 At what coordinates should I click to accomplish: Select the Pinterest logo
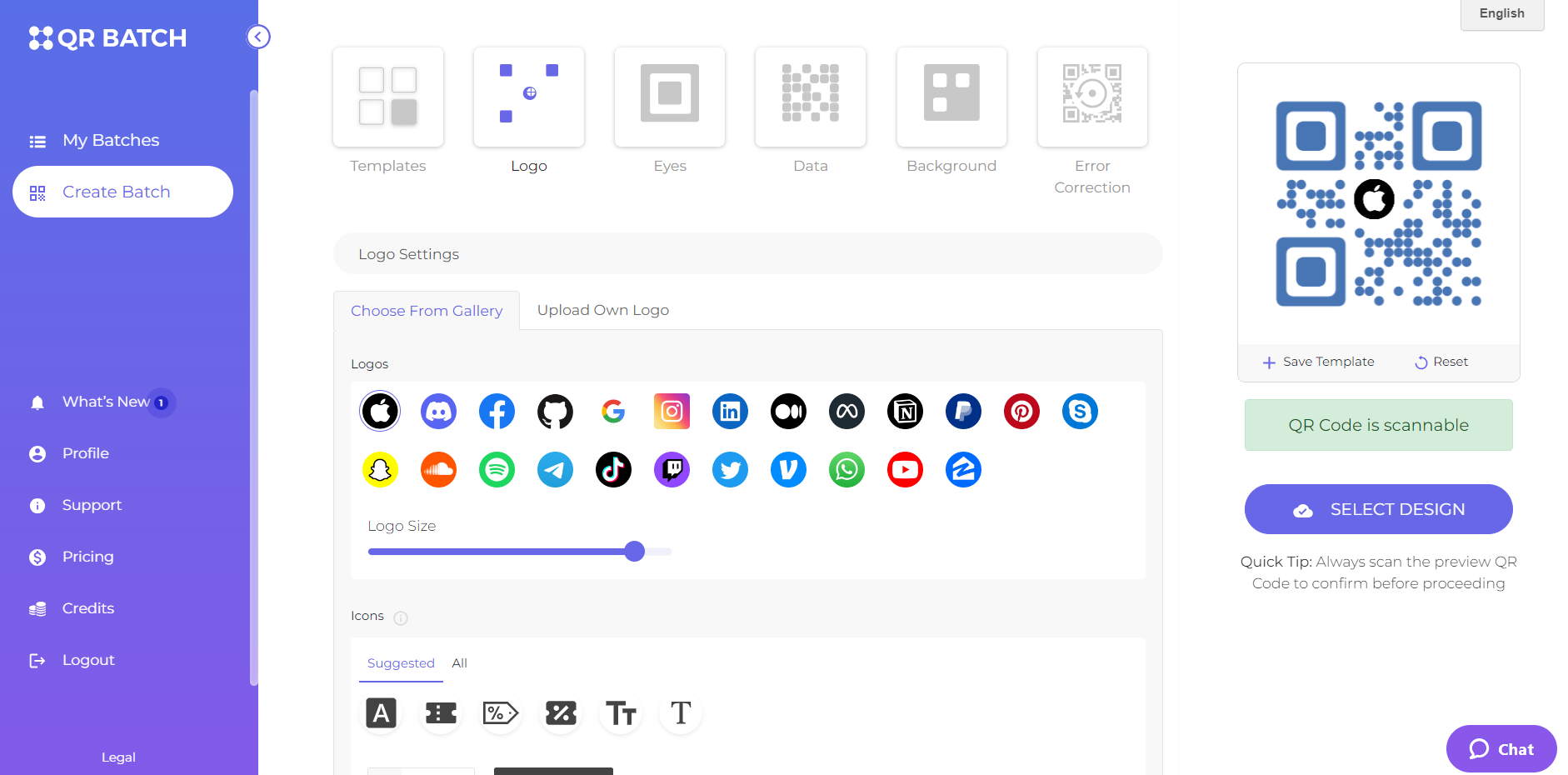click(x=1021, y=412)
